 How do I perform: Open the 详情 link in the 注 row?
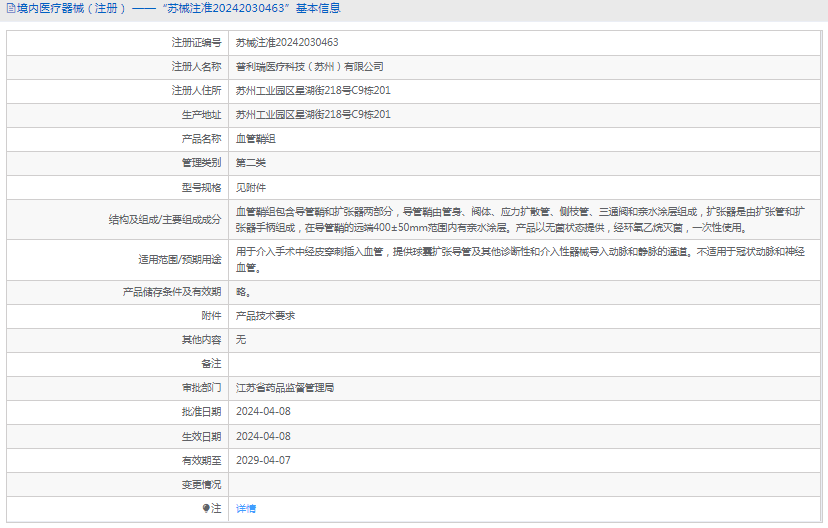(x=246, y=508)
